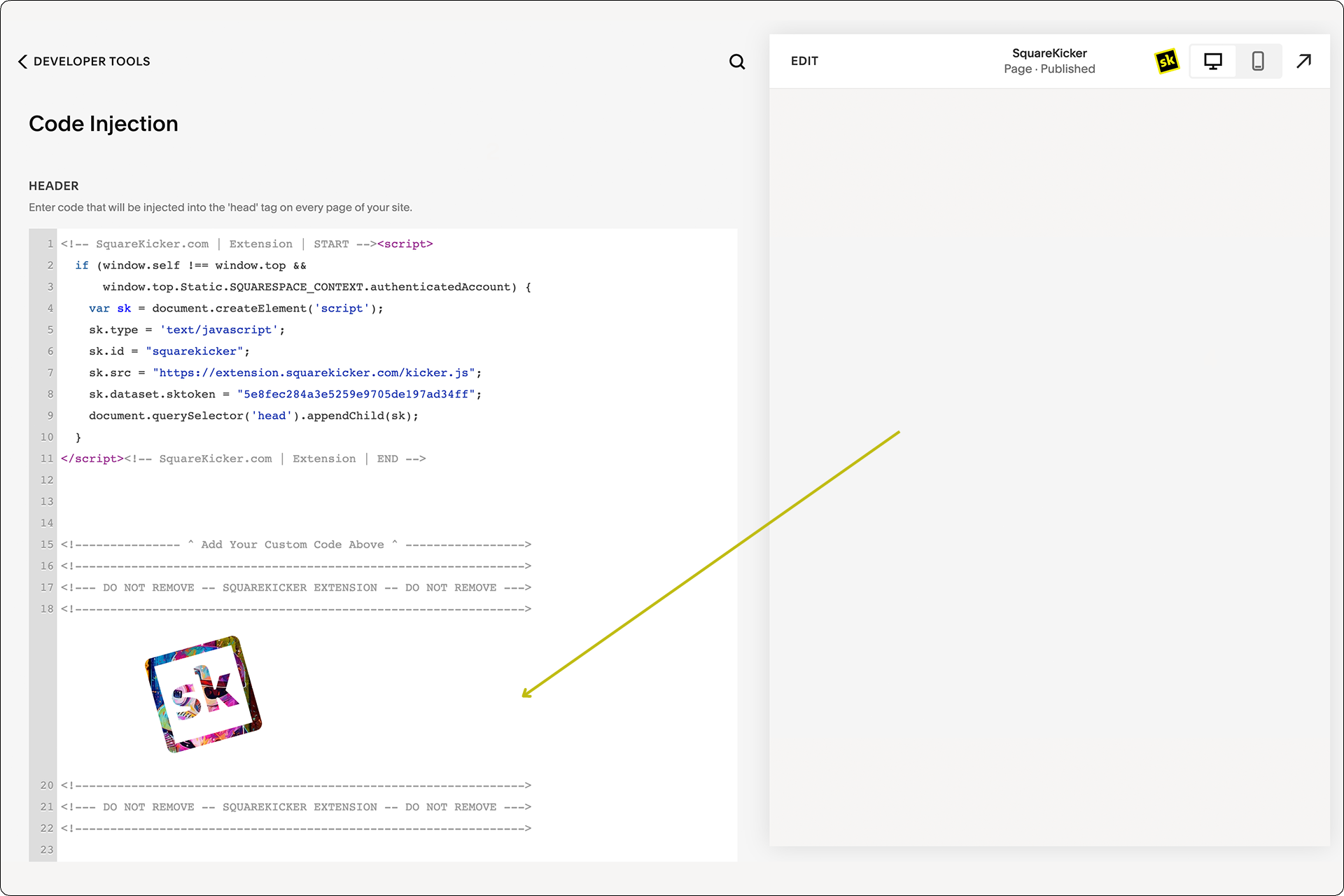Click the Code Injection heading
This screenshot has width=1344, height=896.
pyautogui.click(x=104, y=124)
